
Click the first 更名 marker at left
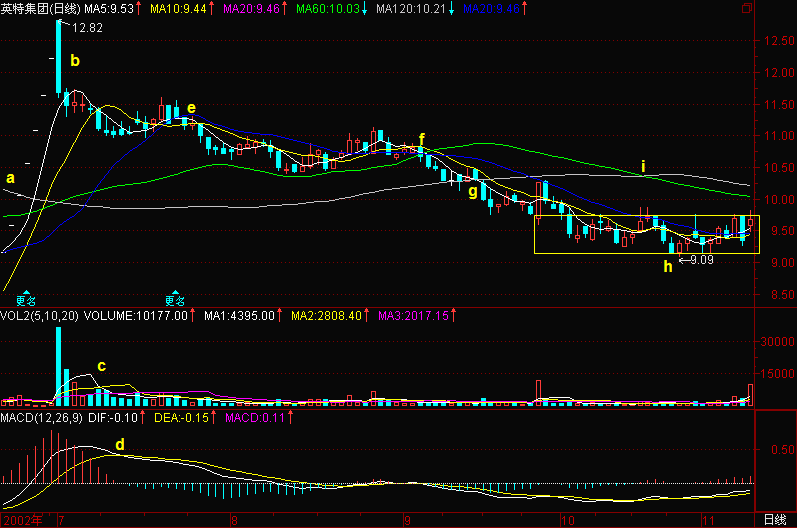(26, 299)
